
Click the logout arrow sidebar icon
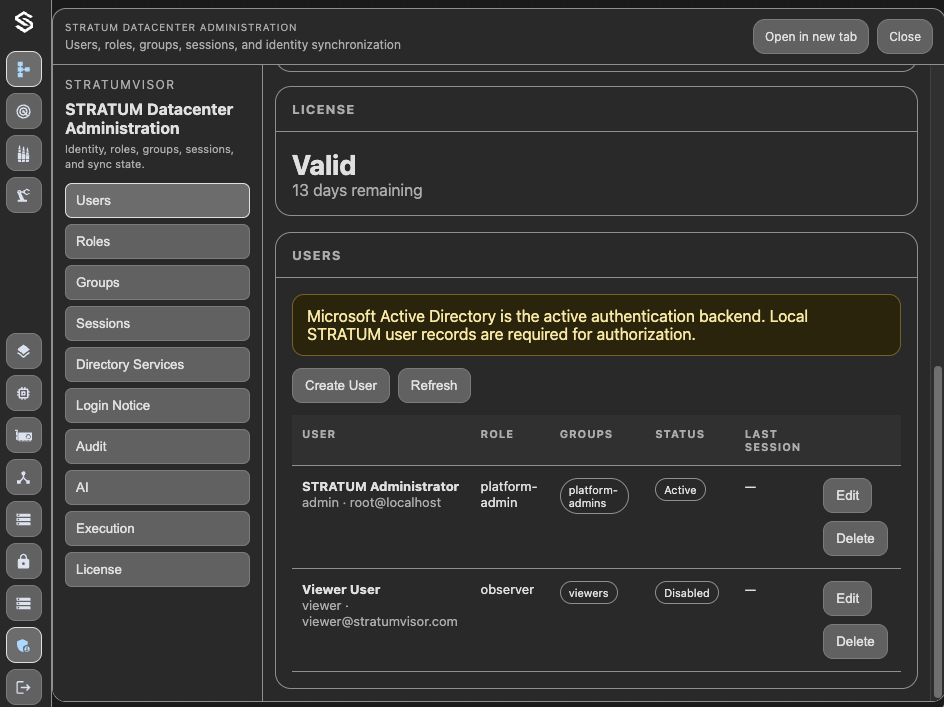tap(24, 687)
